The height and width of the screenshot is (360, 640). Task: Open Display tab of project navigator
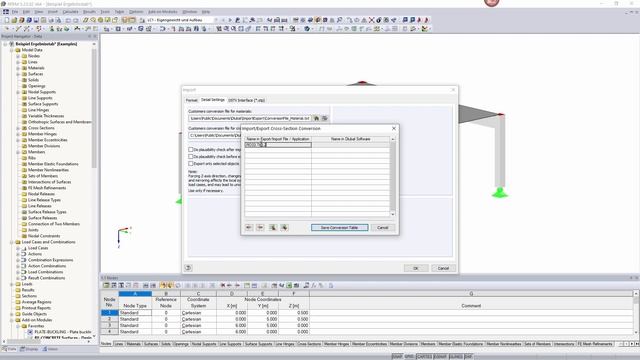click(29, 349)
